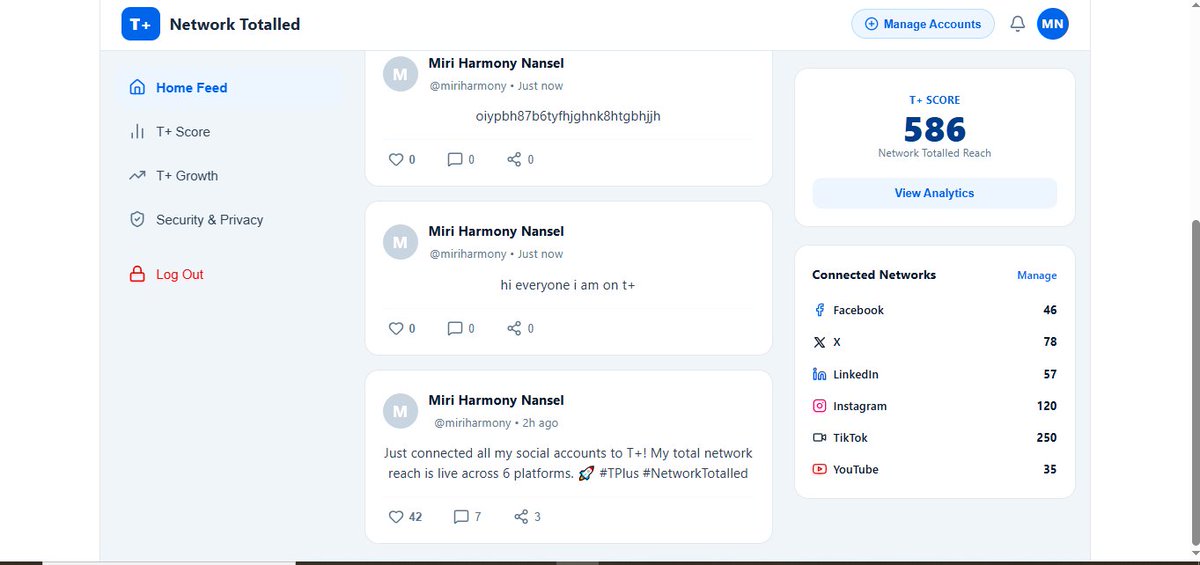Click the 'Connected Networks' heading
1200x565 pixels.
(x=874, y=275)
